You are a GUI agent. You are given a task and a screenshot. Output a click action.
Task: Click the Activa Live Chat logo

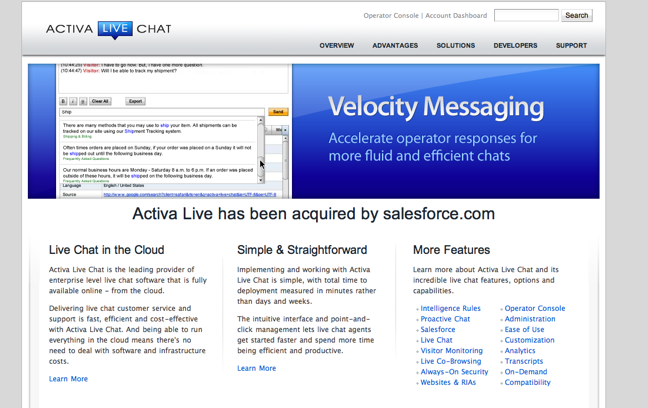pyautogui.click(x=109, y=30)
